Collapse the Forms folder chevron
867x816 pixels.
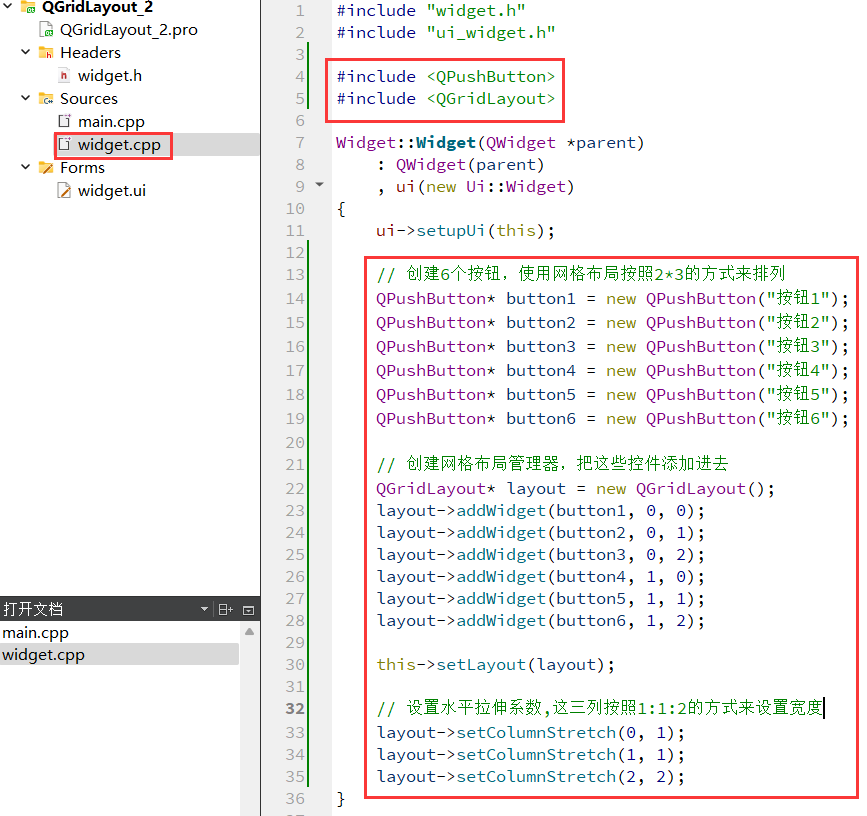[25, 167]
